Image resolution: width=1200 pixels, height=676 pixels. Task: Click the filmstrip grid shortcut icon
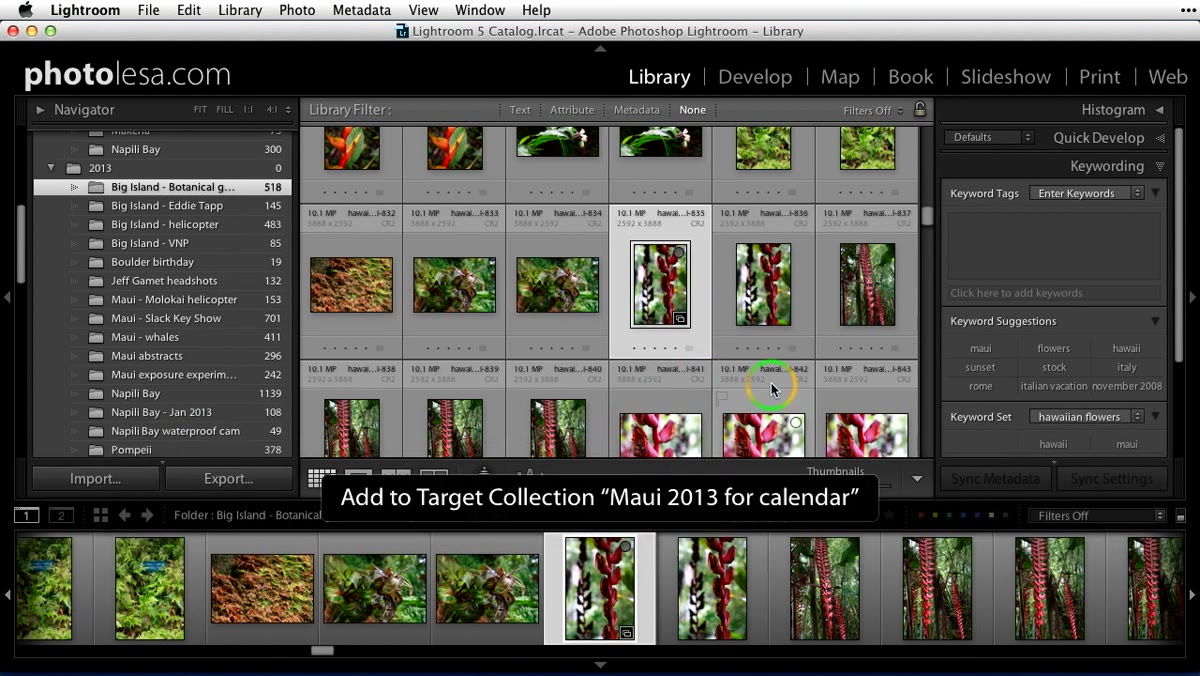pyautogui.click(x=100, y=515)
